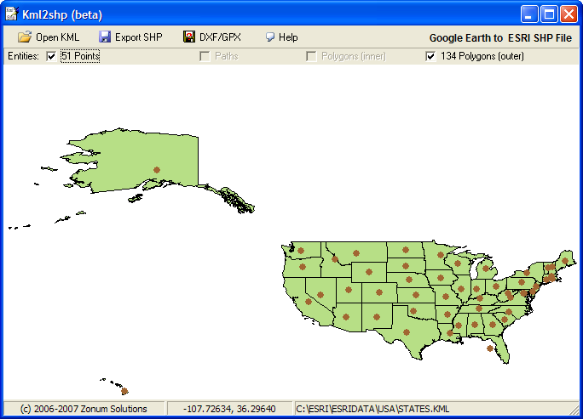Toggle the Paths checkbox

click(204, 56)
